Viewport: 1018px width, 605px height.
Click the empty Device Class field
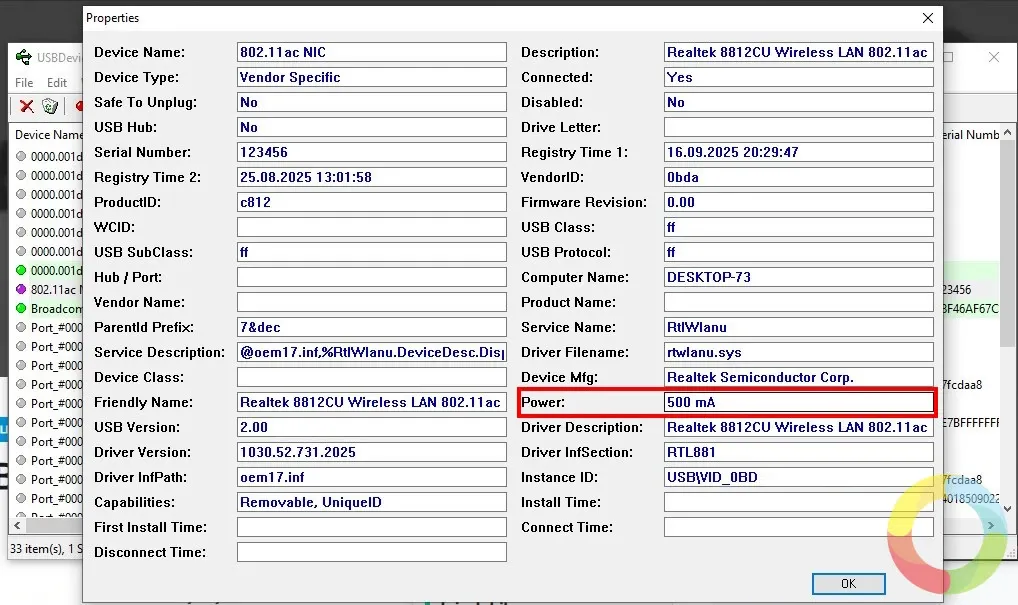(x=371, y=377)
